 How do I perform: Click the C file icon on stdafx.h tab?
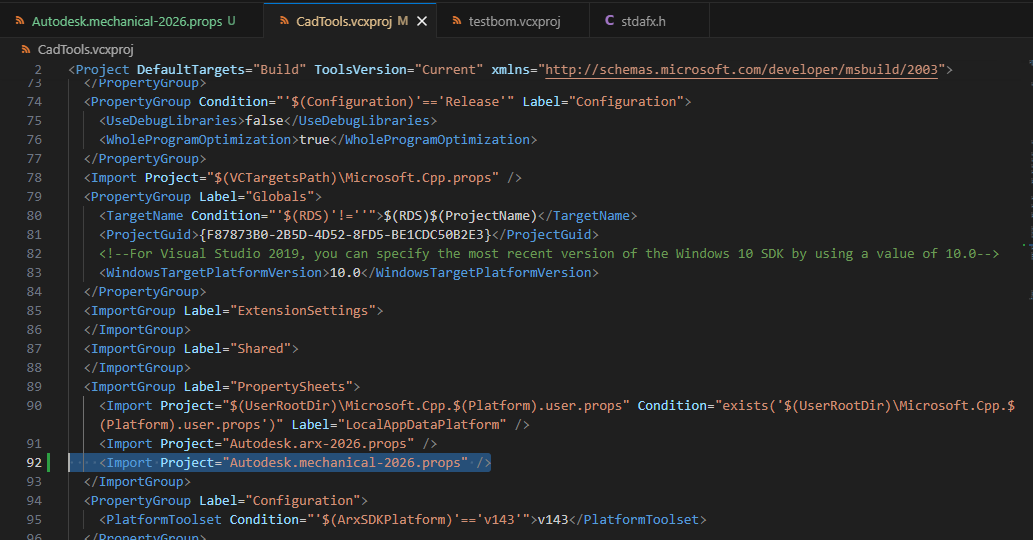[x=611, y=20]
